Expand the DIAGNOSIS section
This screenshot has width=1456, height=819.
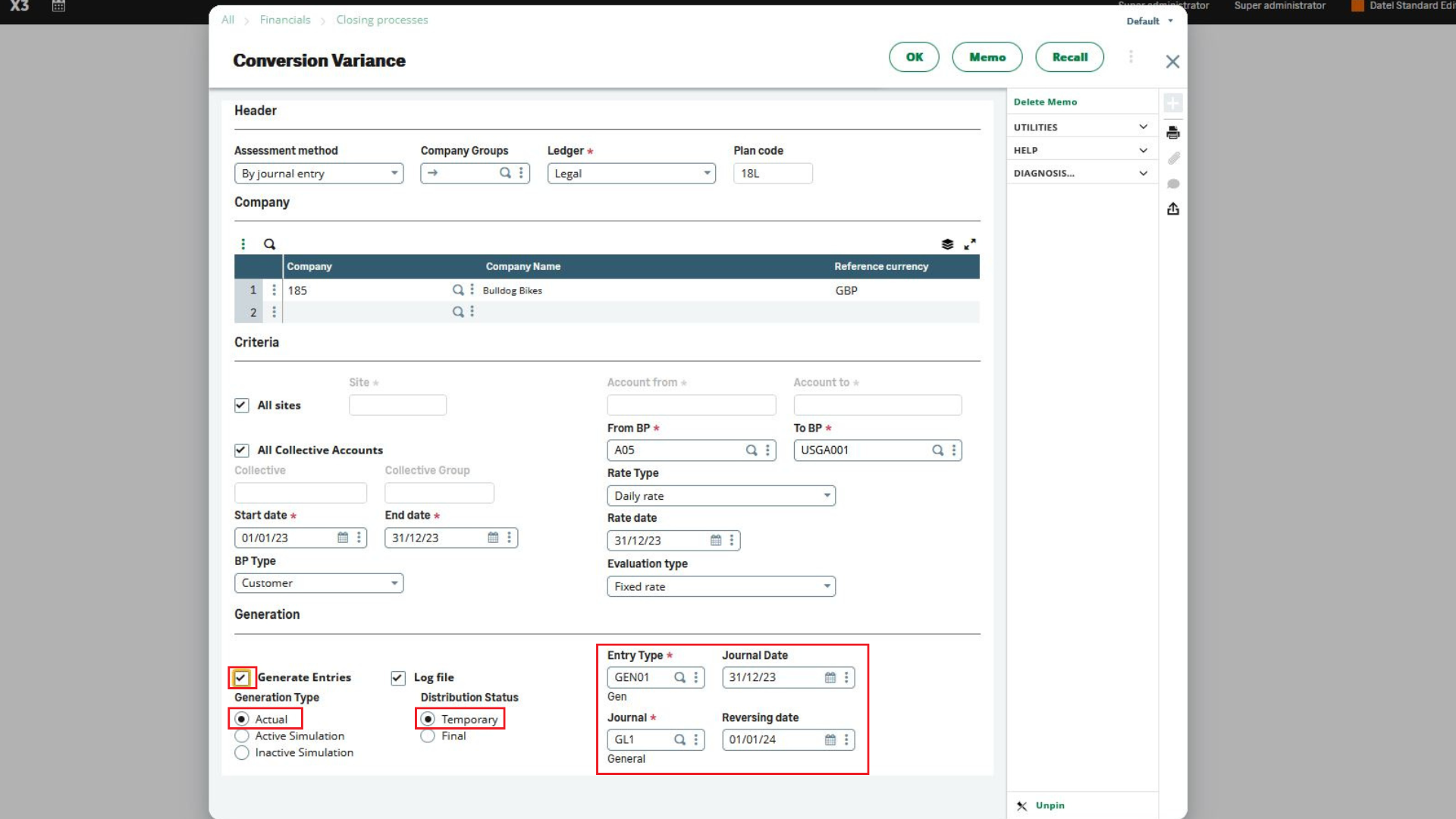pyautogui.click(x=1081, y=173)
